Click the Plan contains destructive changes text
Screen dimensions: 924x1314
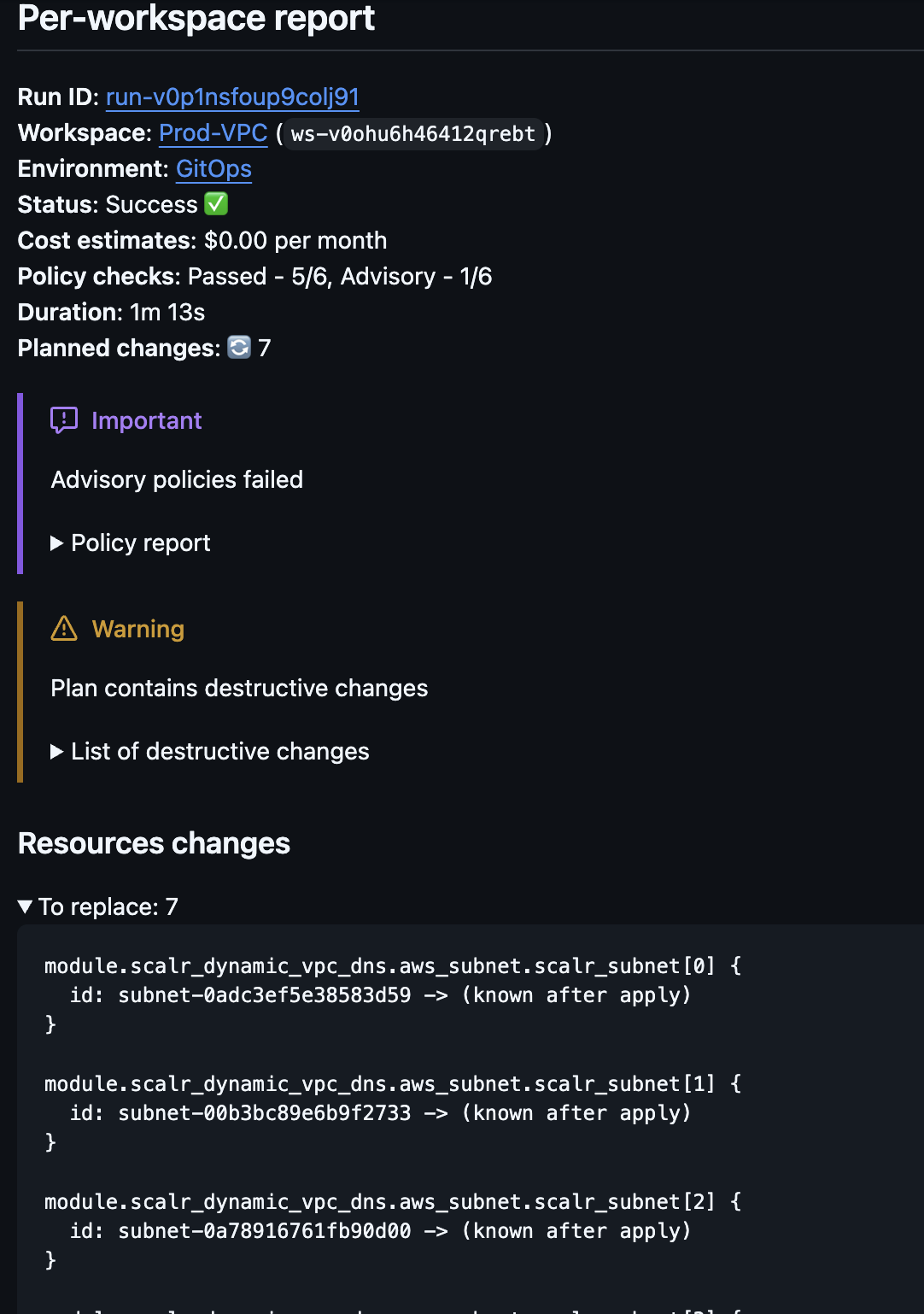click(239, 689)
